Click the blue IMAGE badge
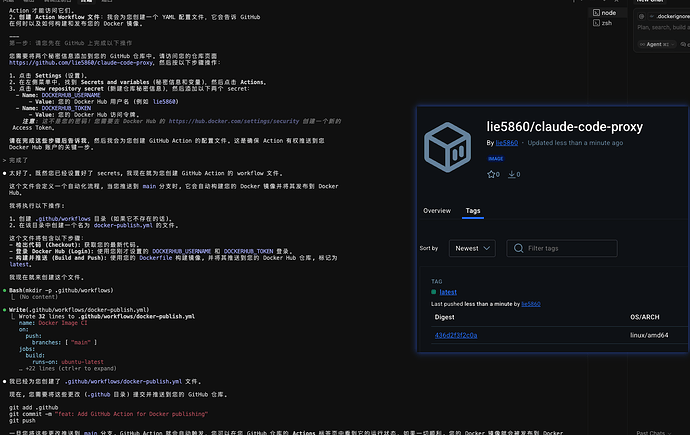Screen dimensions: 690x435 pos(495,159)
